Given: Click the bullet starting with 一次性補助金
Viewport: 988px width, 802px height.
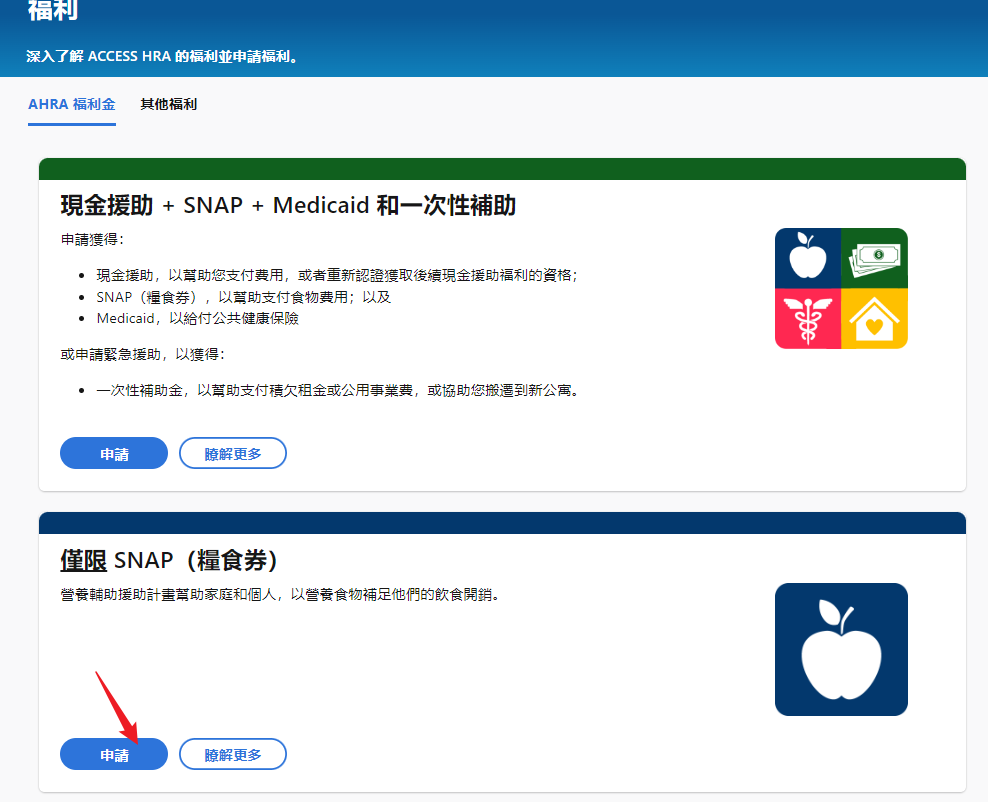Looking at the screenshot, I should coord(338,391).
